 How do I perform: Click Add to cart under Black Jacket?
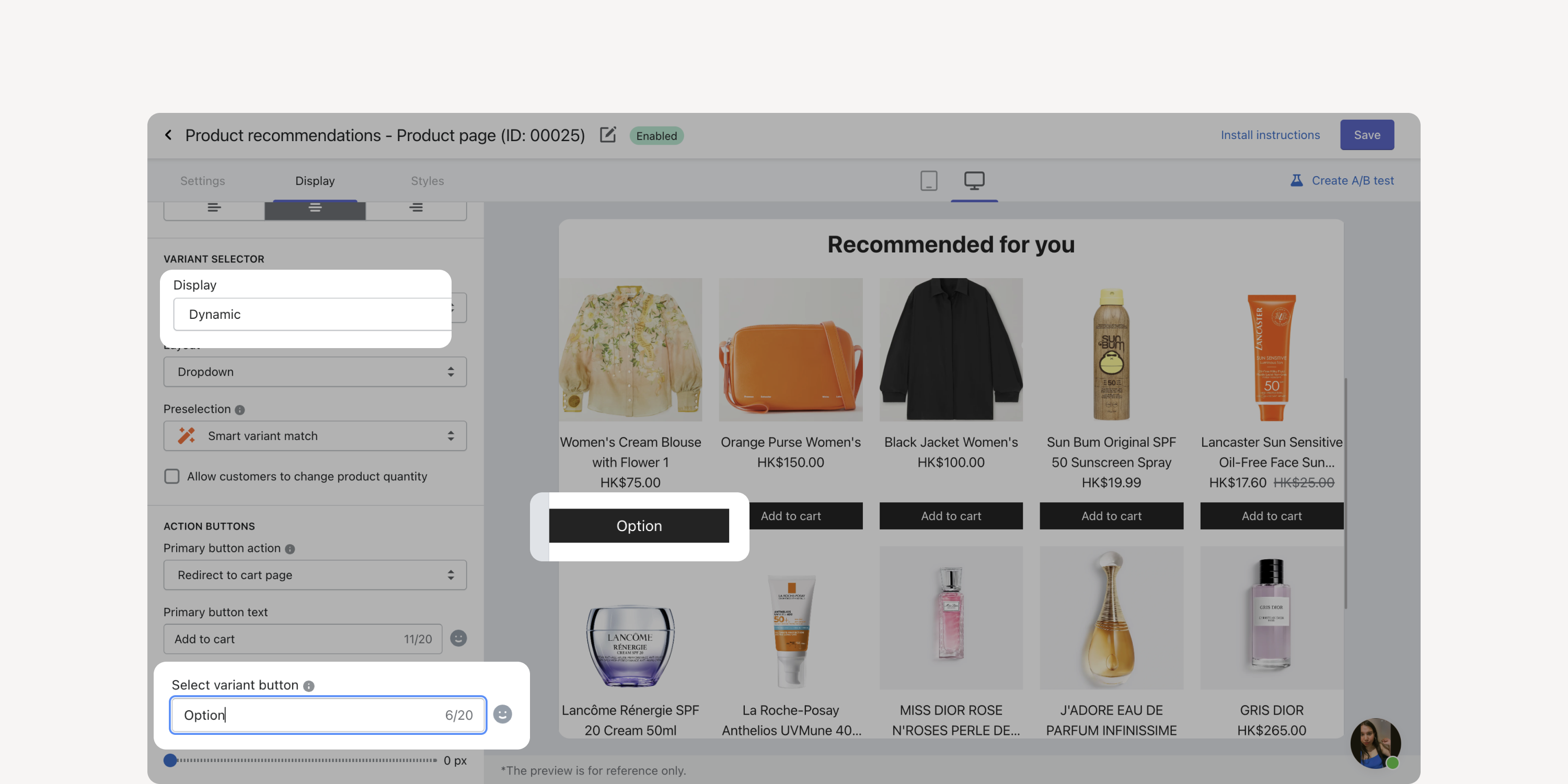point(951,515)
